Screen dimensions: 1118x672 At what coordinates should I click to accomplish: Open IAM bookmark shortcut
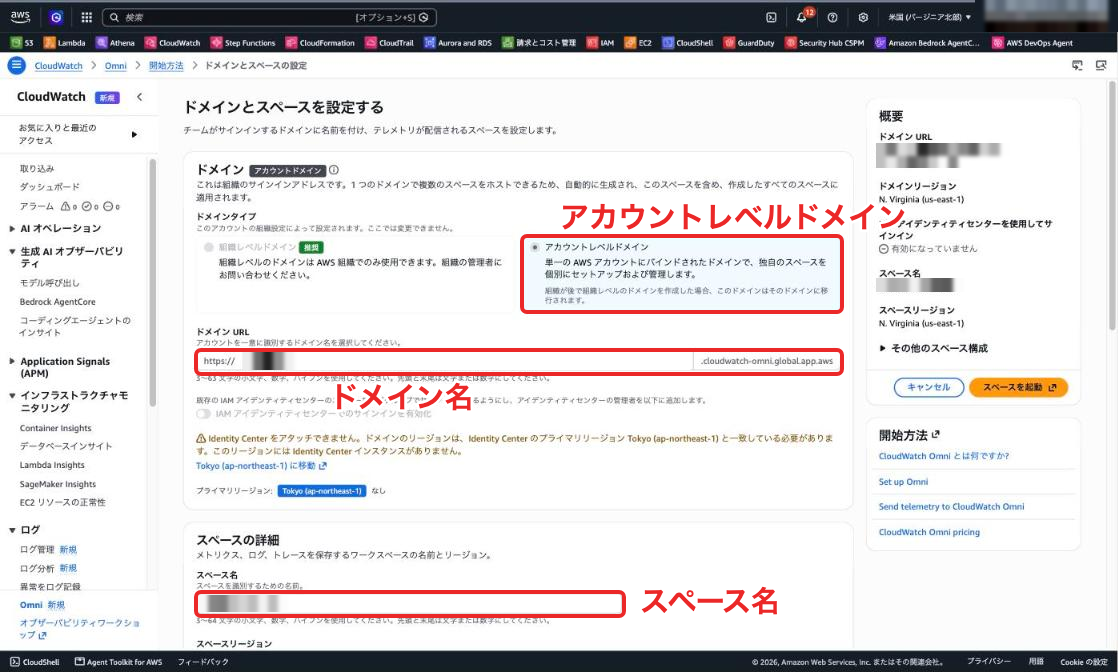[600, 43]
